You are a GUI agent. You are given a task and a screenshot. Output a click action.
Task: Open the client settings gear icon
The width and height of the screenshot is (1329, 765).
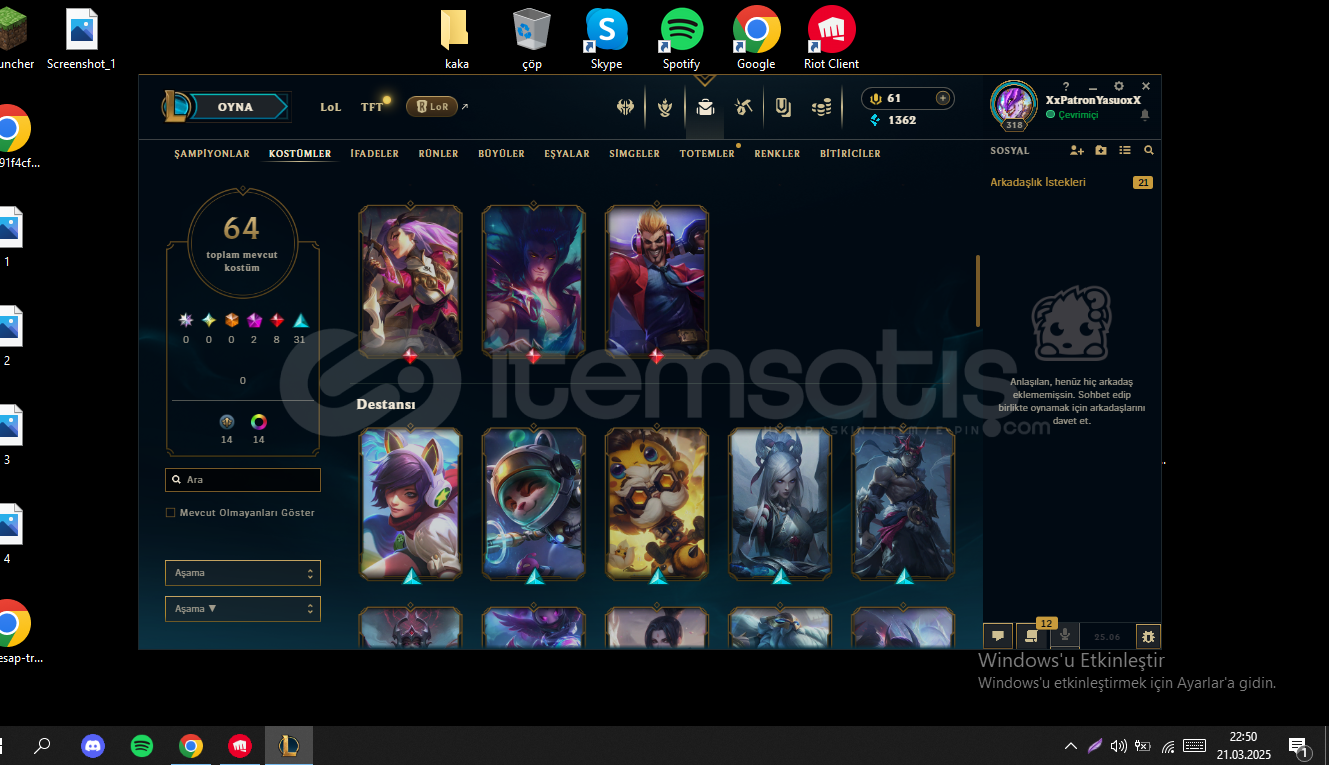click(x=1119, y=87)
